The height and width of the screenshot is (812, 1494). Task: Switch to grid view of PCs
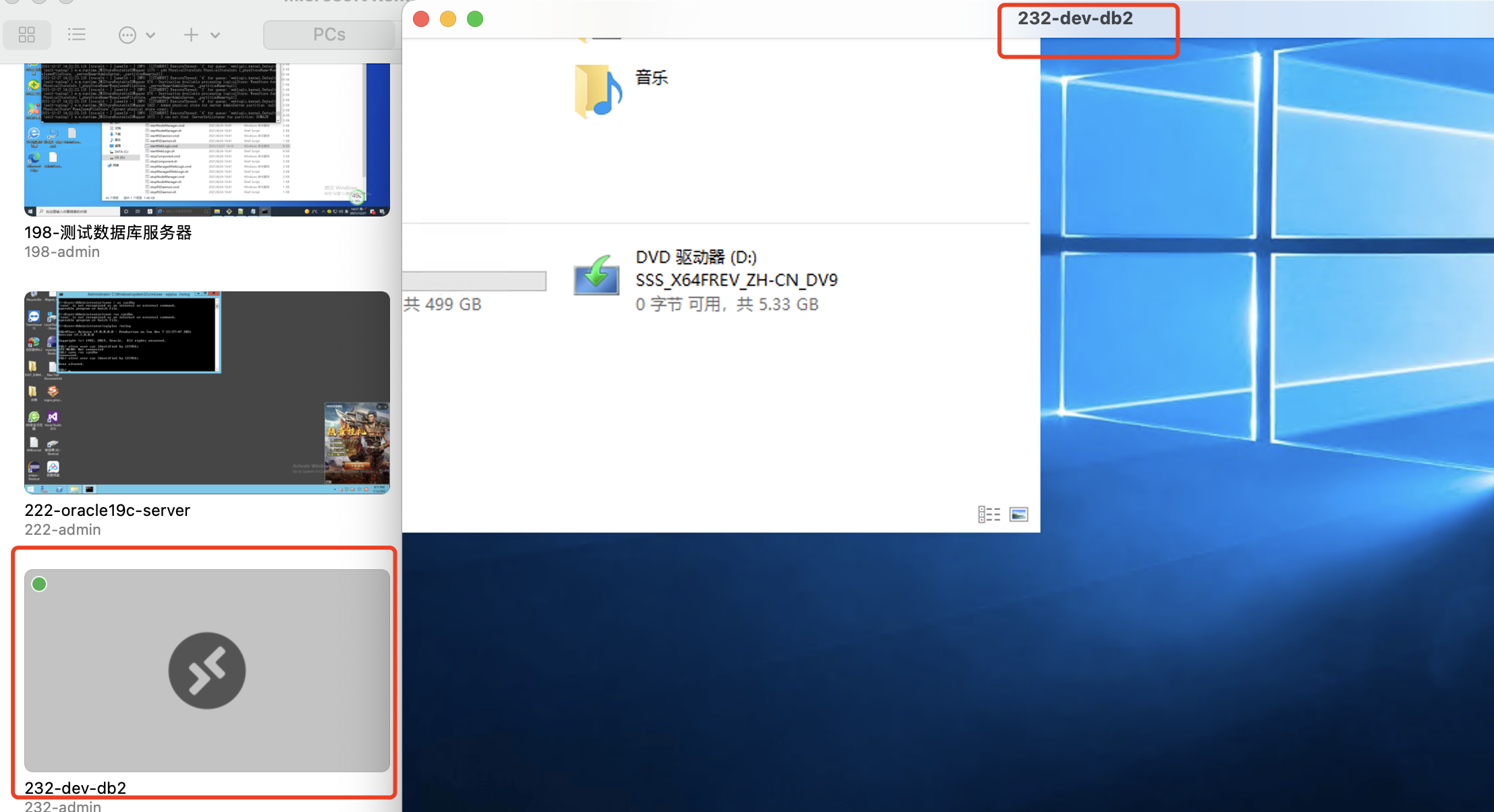(x=27, y=34)
